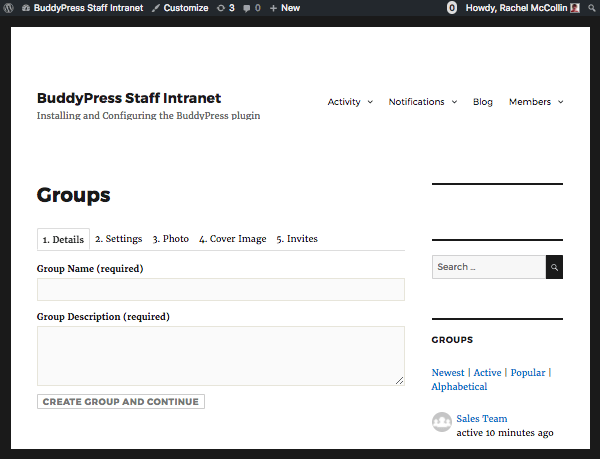Viewport: 600px width, 459px height.
Task: Expand the Members submenu chevron
Action: 560,102
